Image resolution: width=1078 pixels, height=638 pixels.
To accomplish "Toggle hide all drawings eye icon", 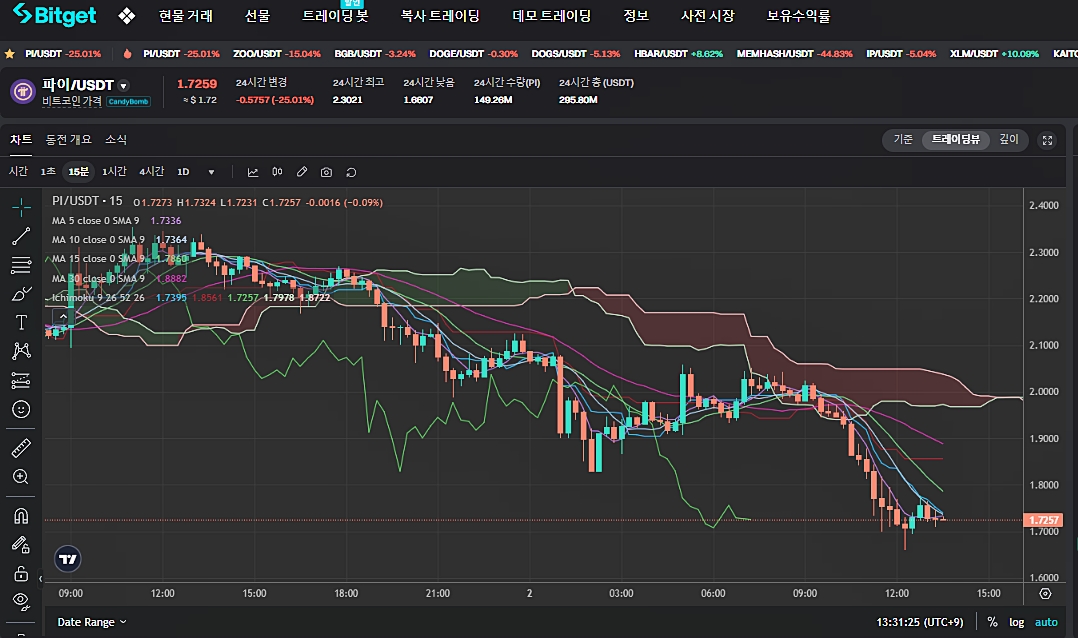I will [x=21, y=602].
